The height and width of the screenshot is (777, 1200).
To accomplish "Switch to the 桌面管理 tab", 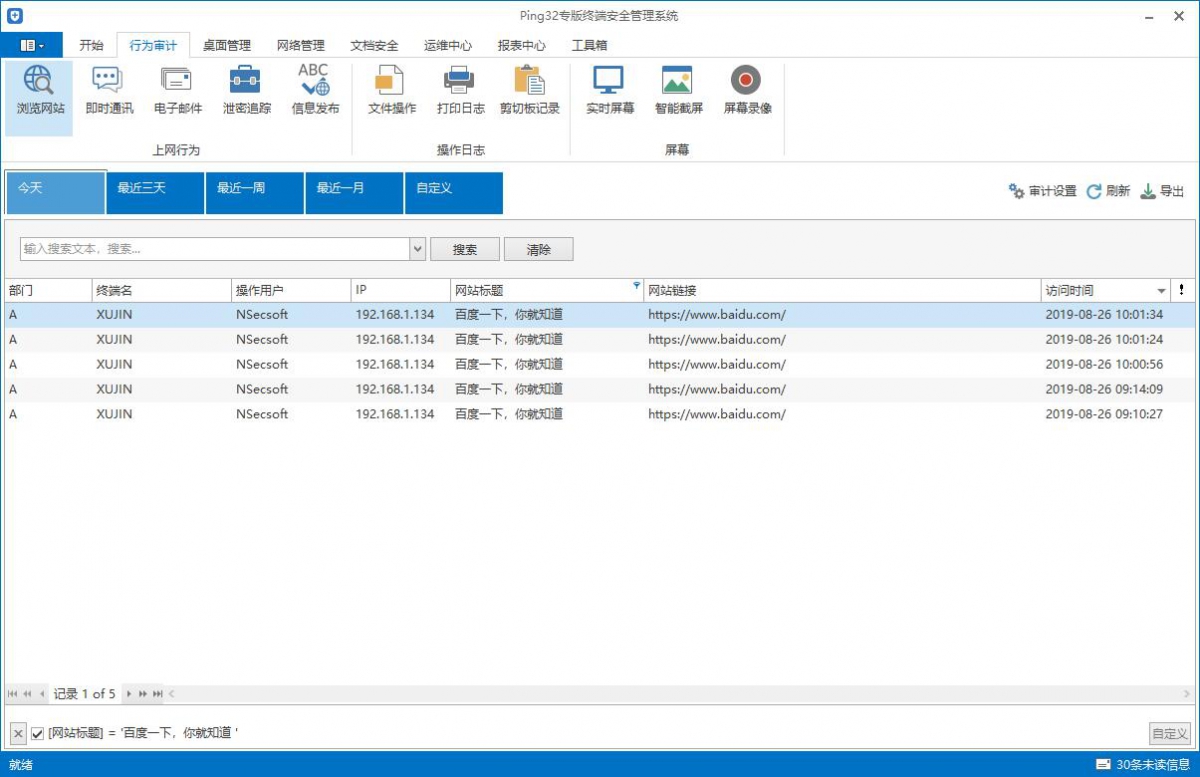I will 227,45.
